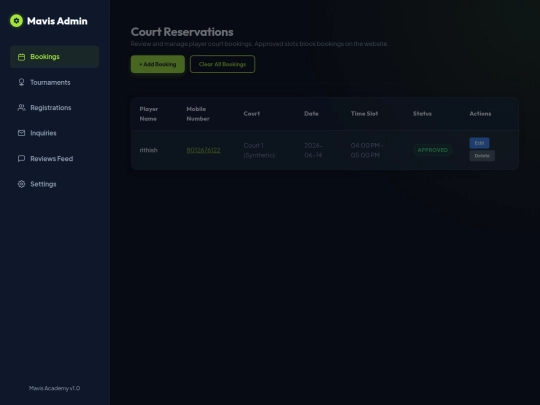Click the Mavis Admin title text

pyautogui.click(x=57, y=21)
